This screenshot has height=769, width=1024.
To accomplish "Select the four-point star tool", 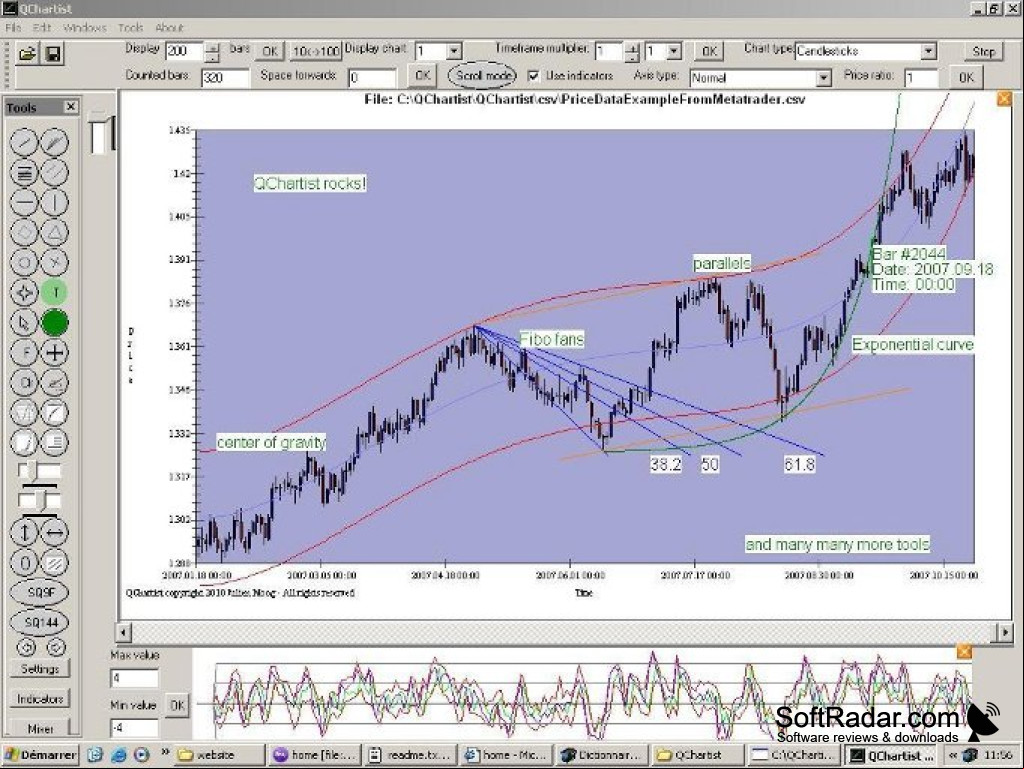I will tap(24, 292).
